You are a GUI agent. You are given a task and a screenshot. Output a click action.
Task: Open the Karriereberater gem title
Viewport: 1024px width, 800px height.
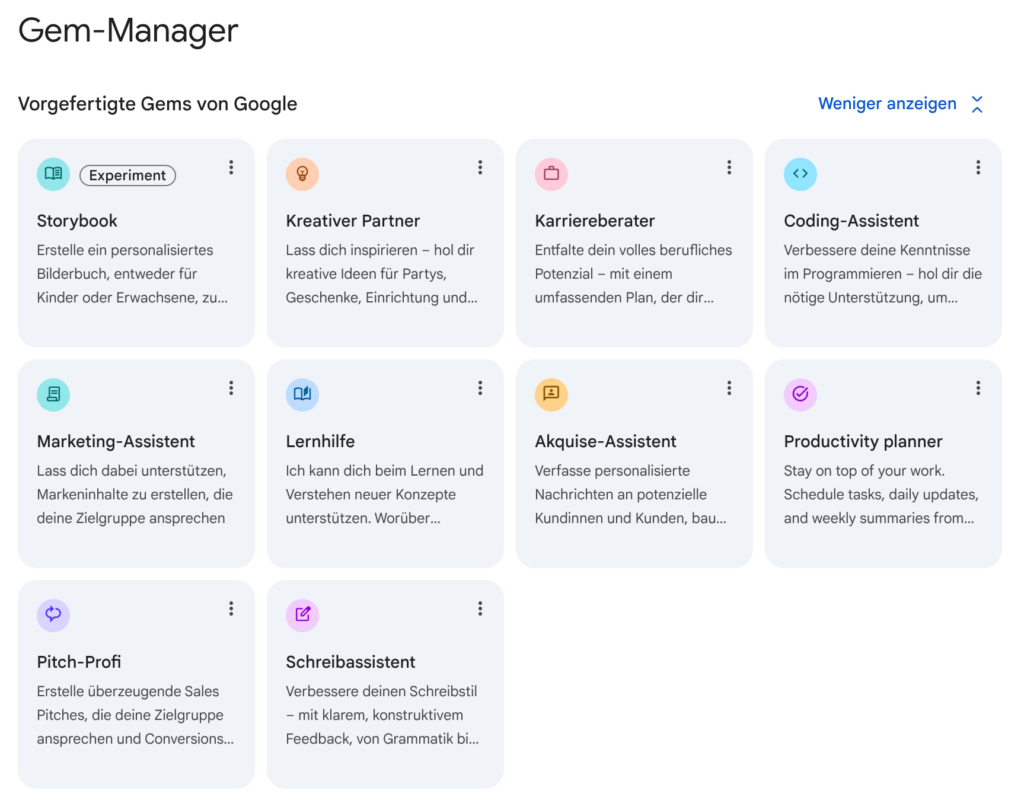594,221
